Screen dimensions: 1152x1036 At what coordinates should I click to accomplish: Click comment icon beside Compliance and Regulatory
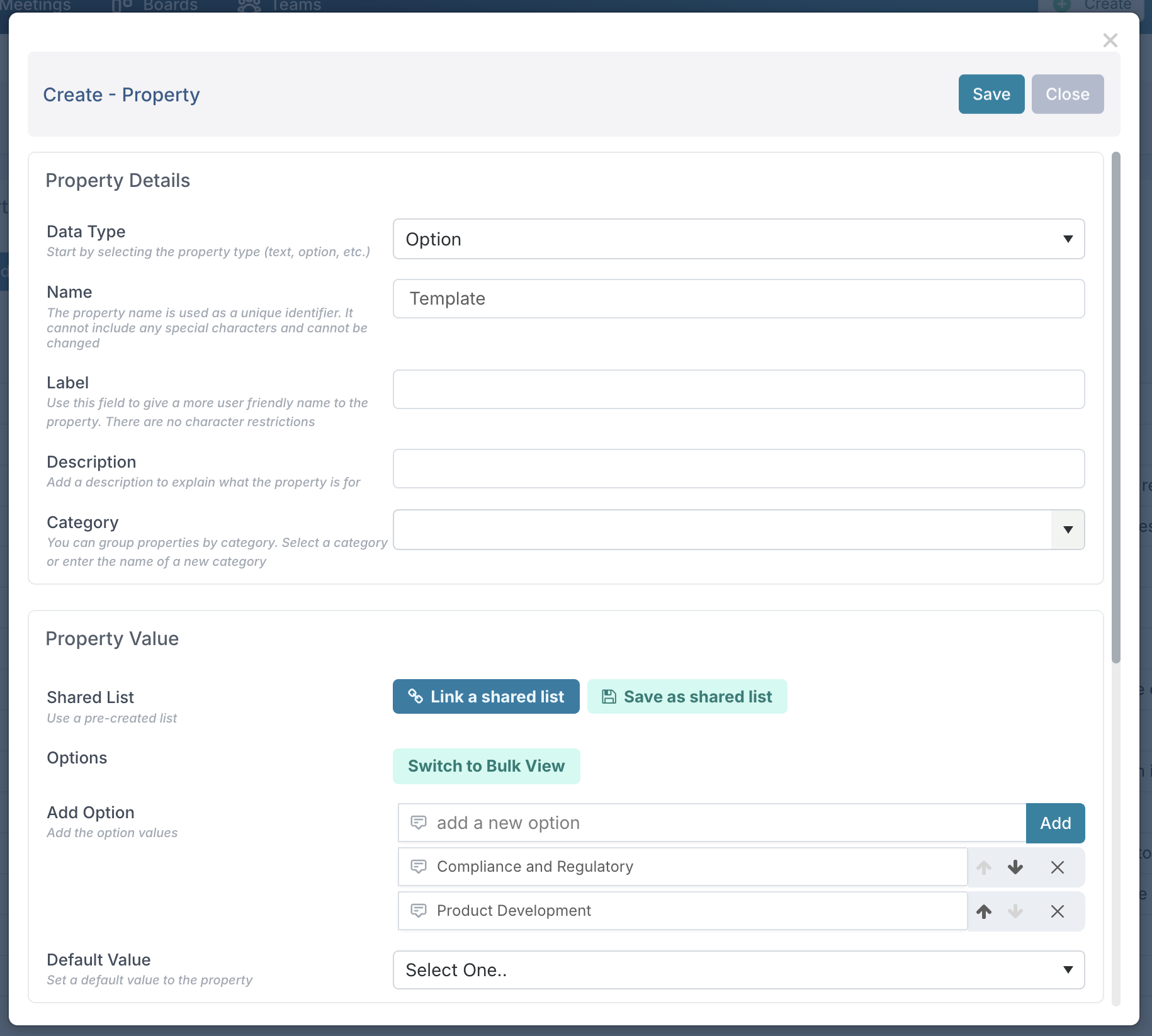tap(419, 867)
